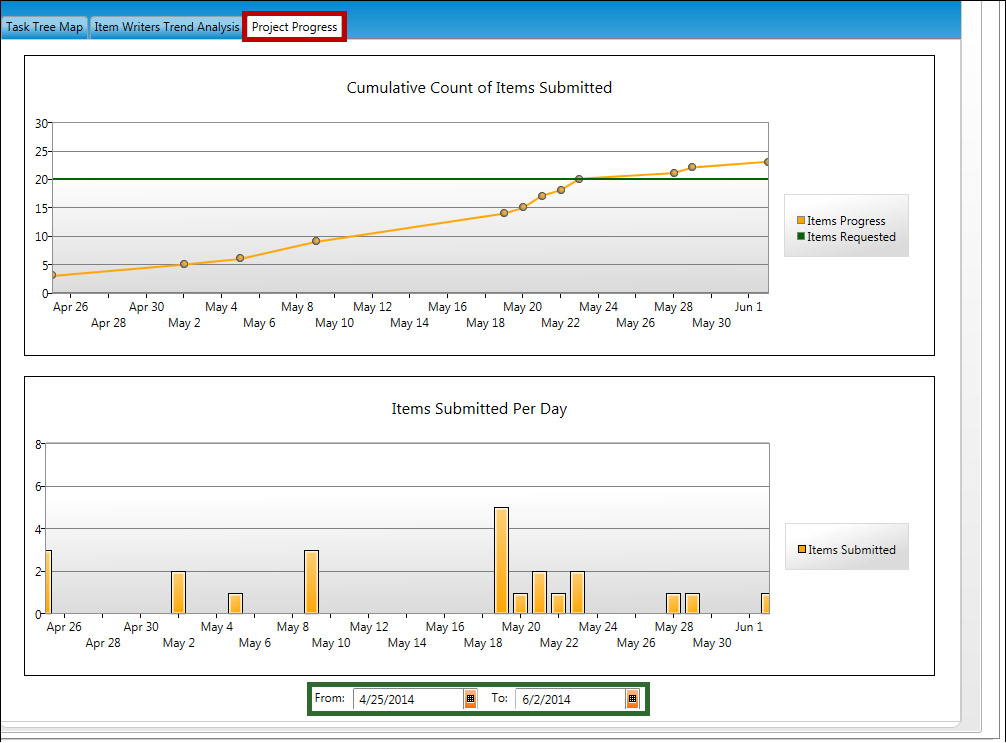
Task: Select the Project Progress tab
Action: pos(294,27)
